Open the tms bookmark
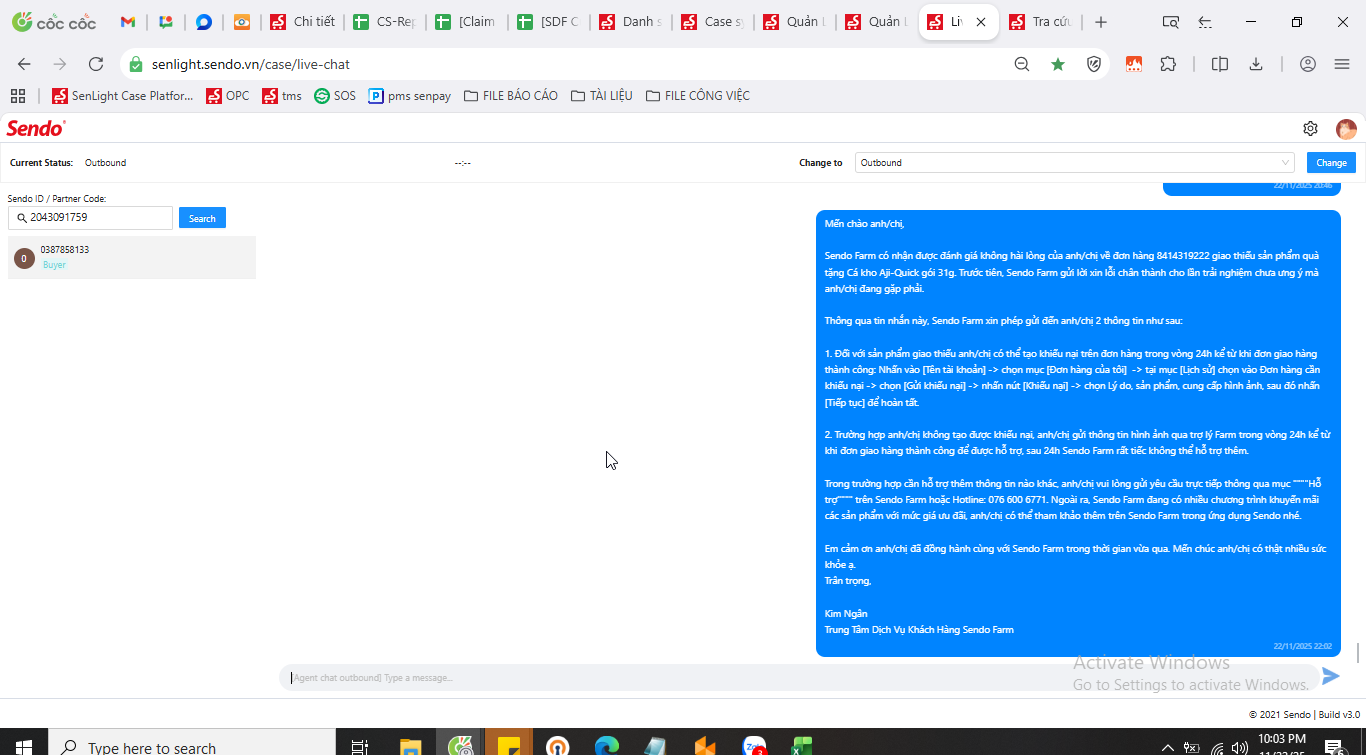The width and height of the screenshot is (1366, 755). tap(282, 96)
